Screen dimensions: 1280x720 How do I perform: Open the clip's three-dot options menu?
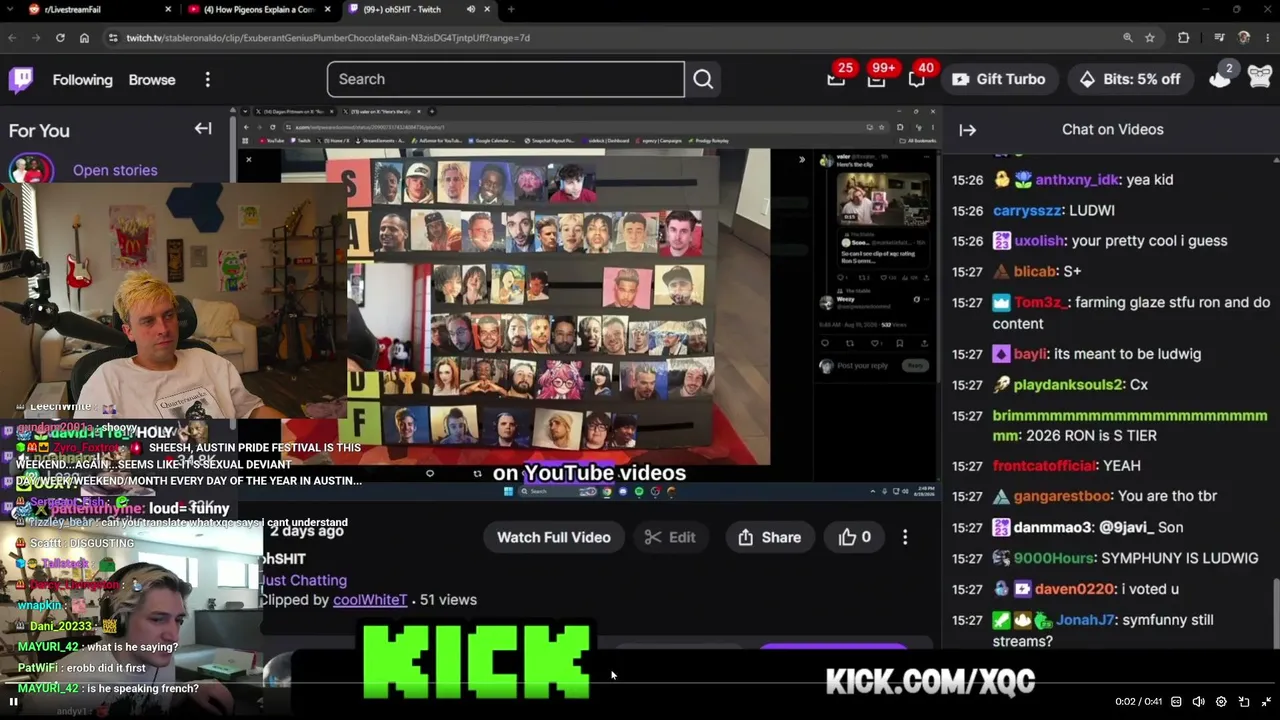tap(905, 537)
